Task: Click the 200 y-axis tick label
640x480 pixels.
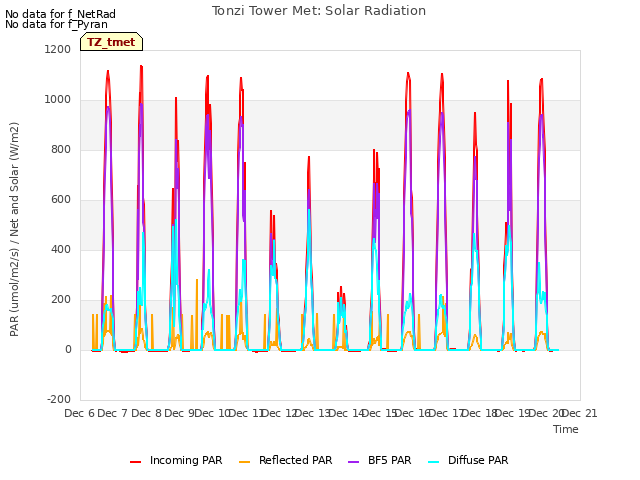Action: 61,300
